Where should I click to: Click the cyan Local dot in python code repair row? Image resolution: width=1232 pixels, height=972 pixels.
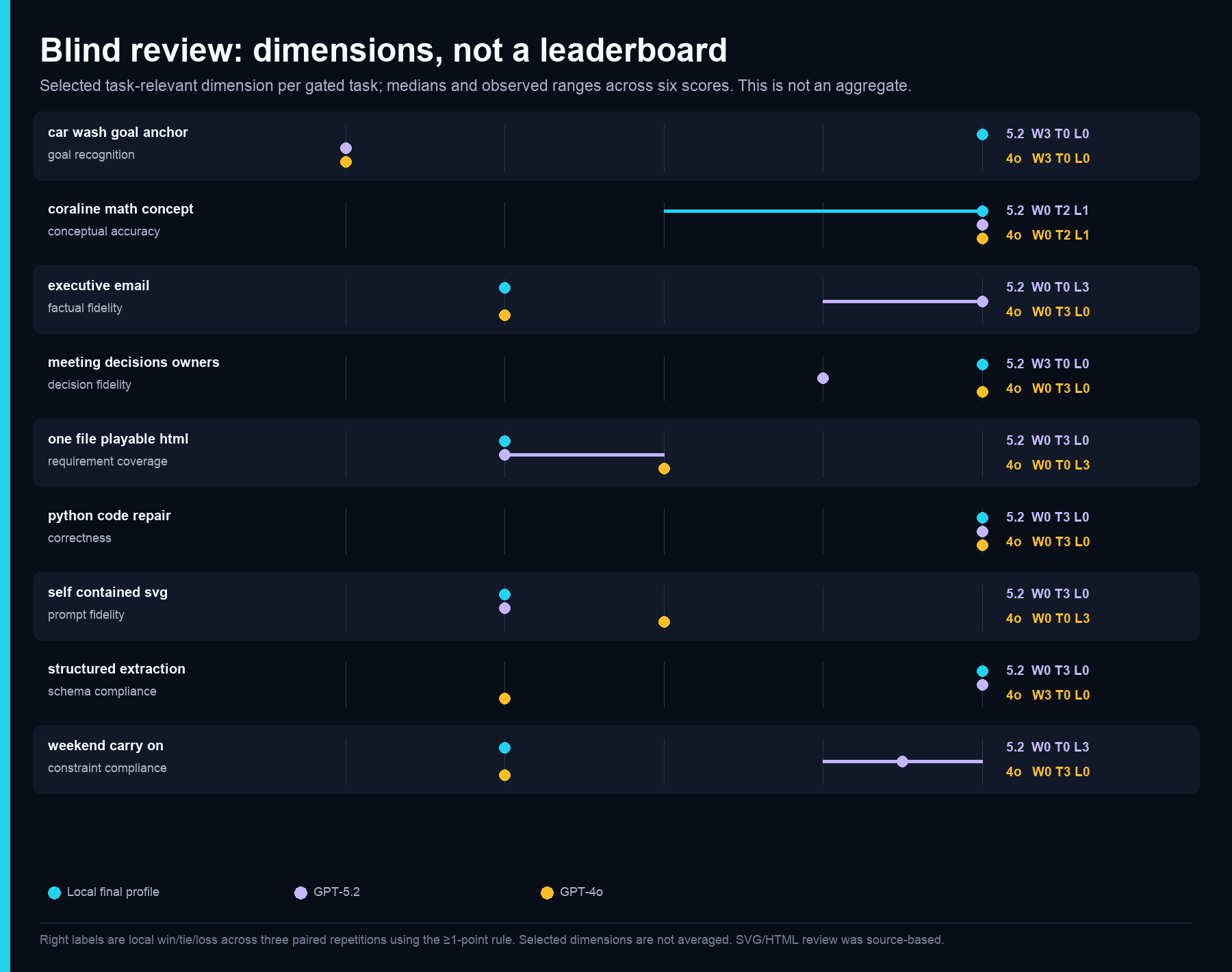pos(982,517)
